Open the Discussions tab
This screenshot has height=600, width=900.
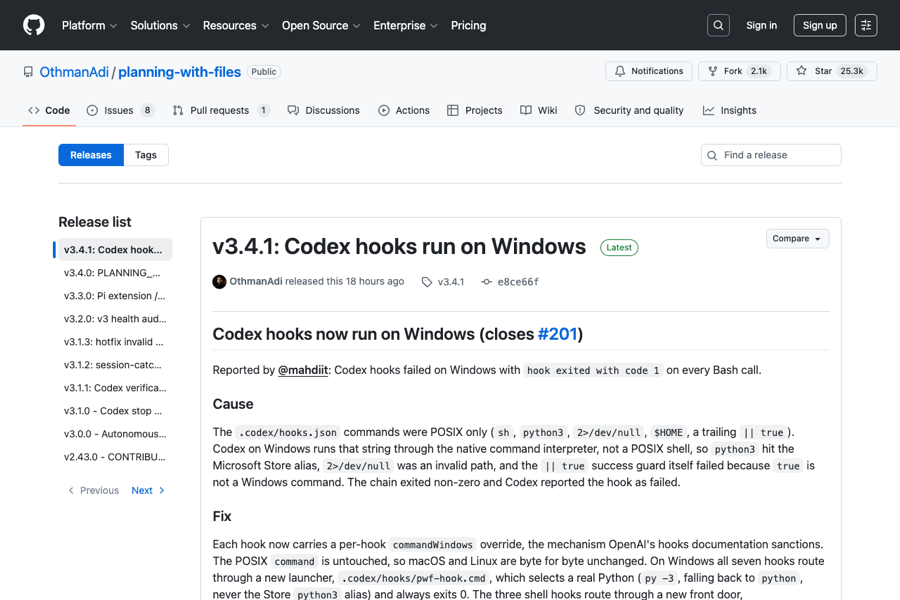pyautogui.click(x=324, y=110)
